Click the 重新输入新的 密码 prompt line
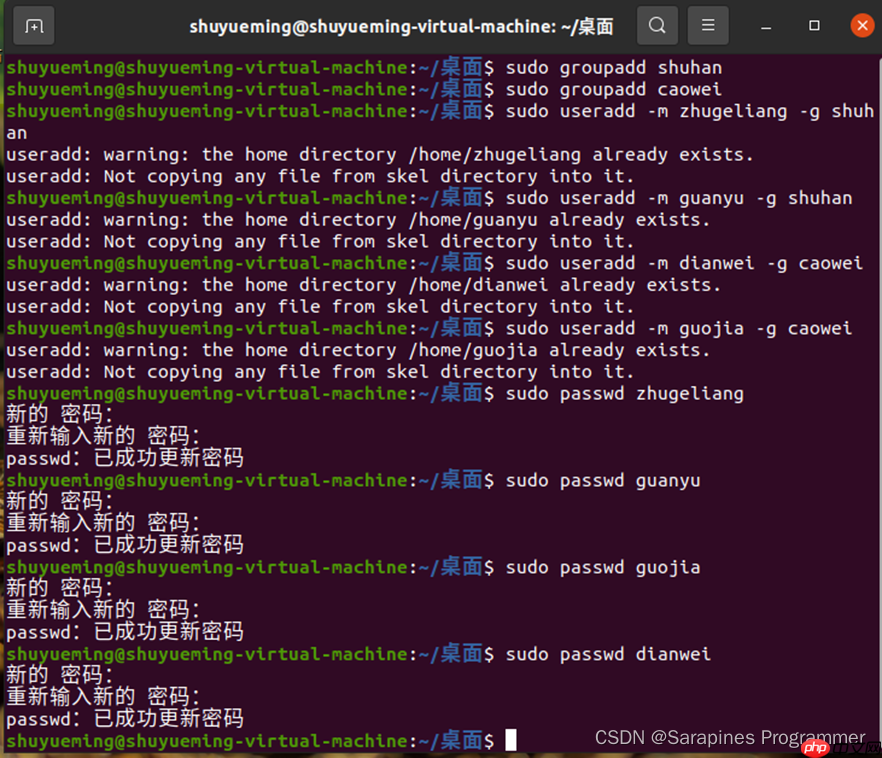This screenshot has width=882, height=758. tap(100, 695)
